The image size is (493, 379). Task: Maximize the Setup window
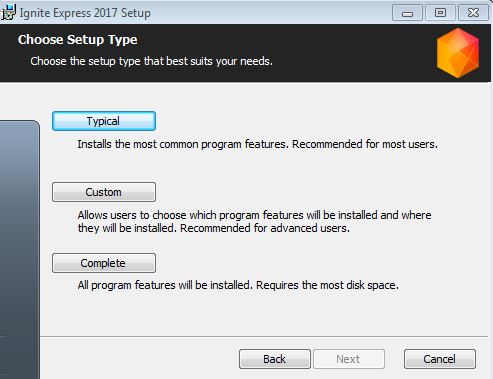[440, 13]
